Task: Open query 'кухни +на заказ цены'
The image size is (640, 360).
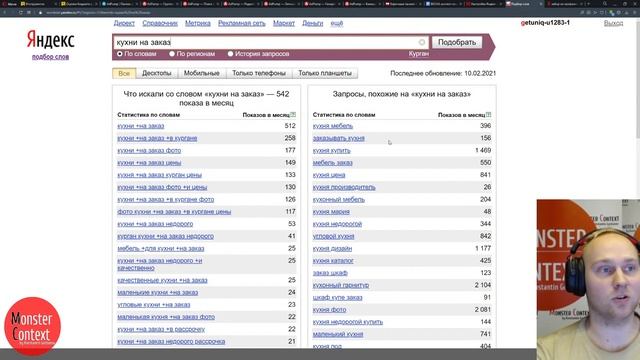Action: [149, 163]
